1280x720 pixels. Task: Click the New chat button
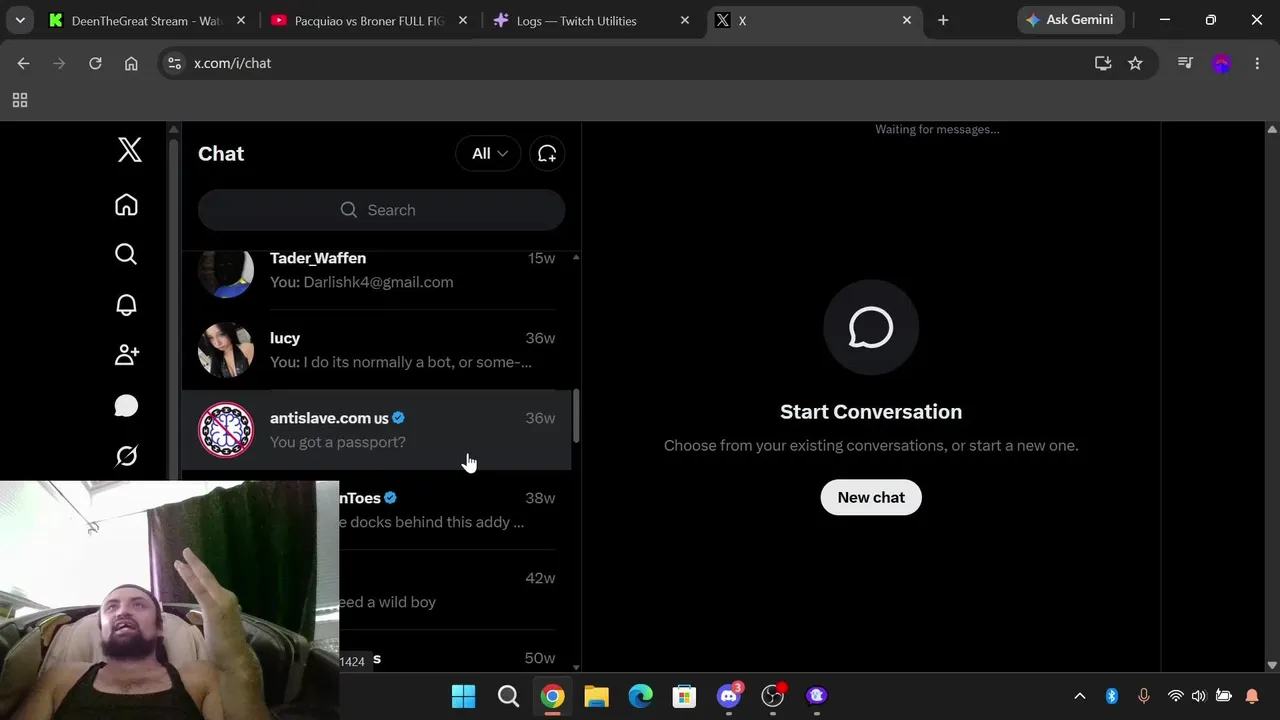[871, 497]
